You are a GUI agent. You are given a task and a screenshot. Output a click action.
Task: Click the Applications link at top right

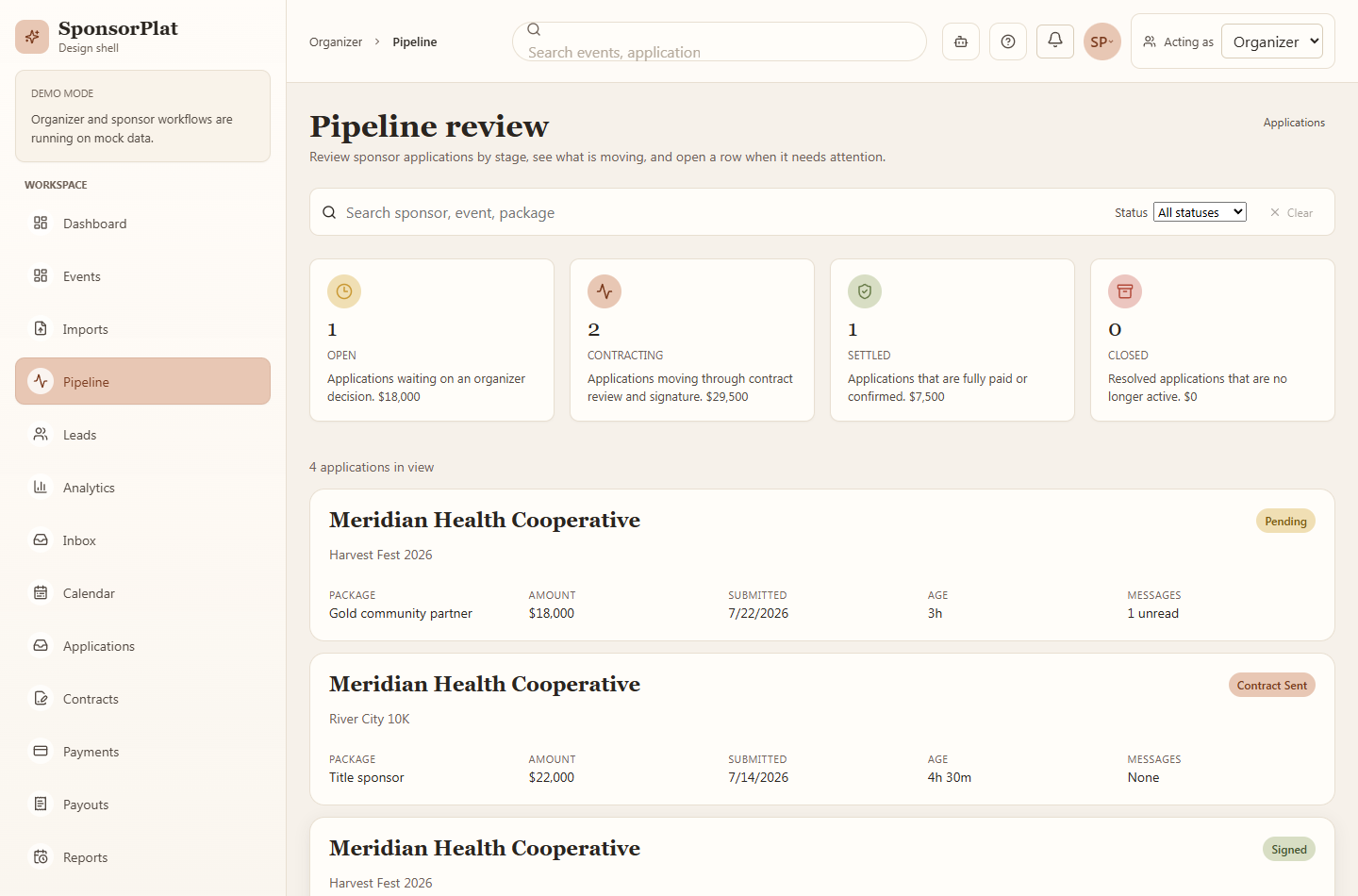pos(1294,123)
